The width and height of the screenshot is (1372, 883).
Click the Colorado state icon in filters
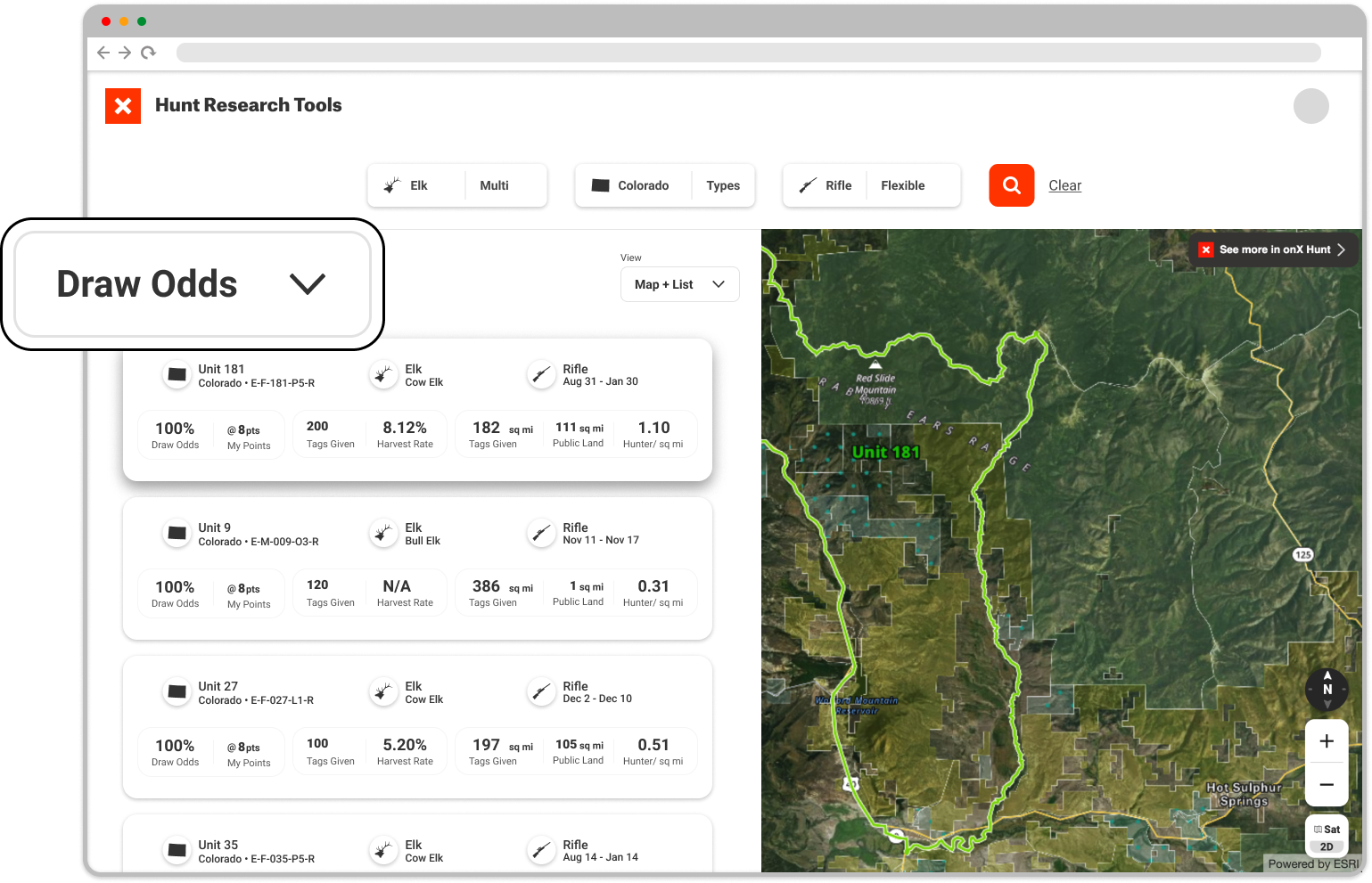601,185
